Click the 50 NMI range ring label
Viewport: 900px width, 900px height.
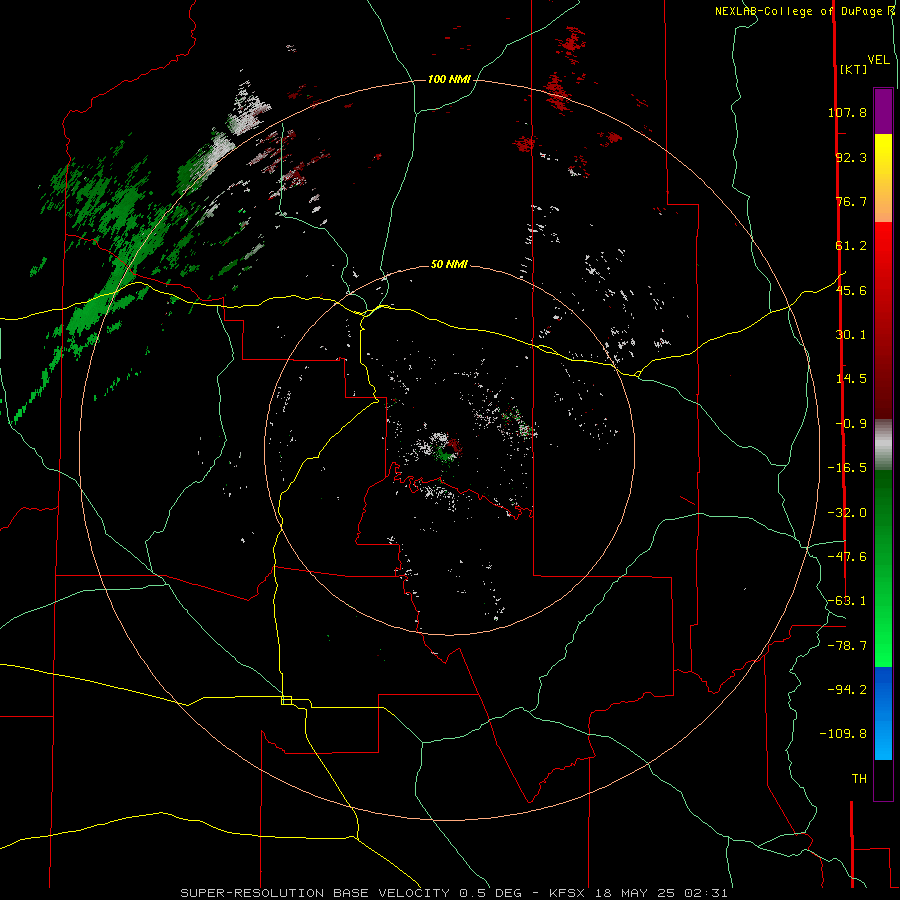pyautogui.click(x=449, y=264)
